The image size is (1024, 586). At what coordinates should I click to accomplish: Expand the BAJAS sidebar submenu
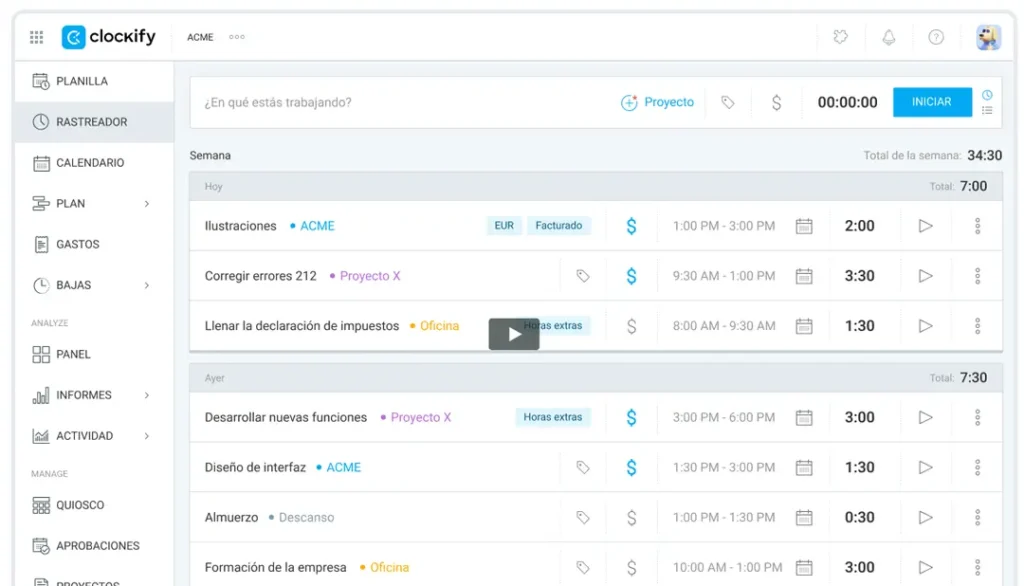pos(146,285)
